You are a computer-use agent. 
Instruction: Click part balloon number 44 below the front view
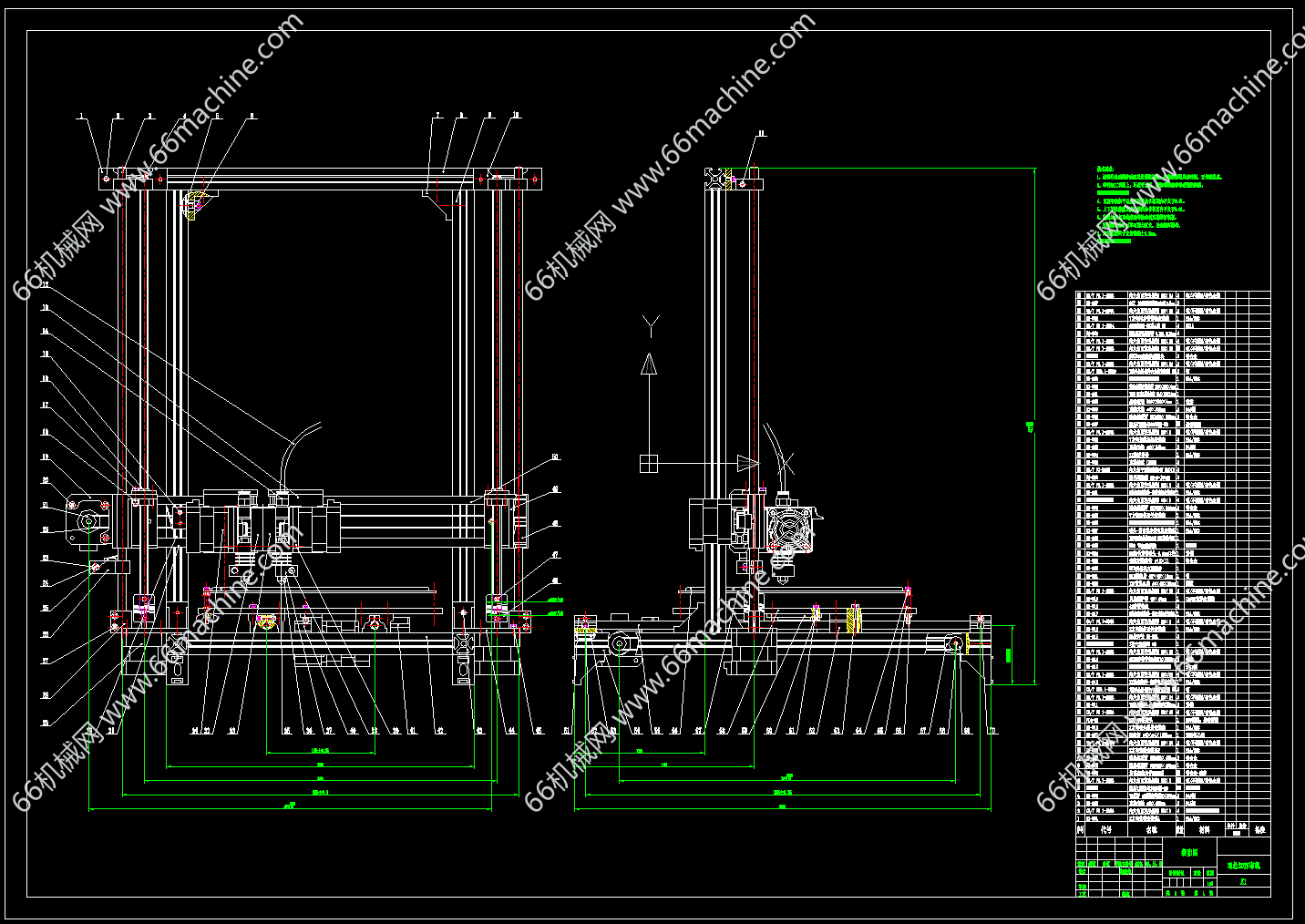[511, 730]
